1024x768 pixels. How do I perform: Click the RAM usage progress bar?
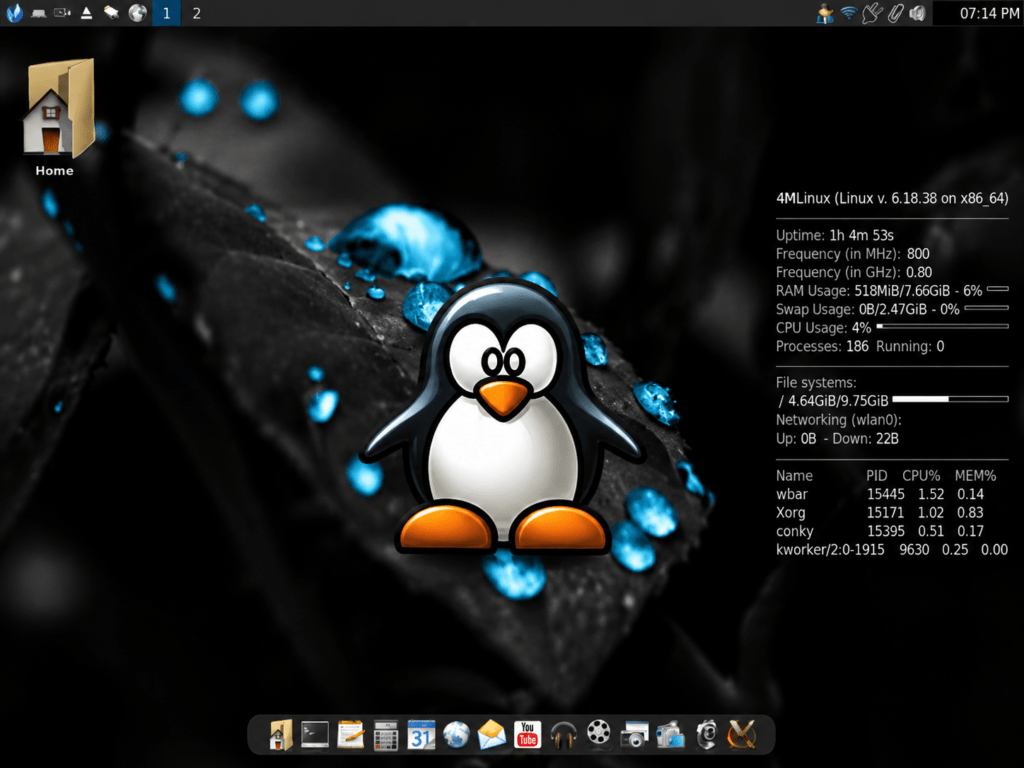coord(998,288)
